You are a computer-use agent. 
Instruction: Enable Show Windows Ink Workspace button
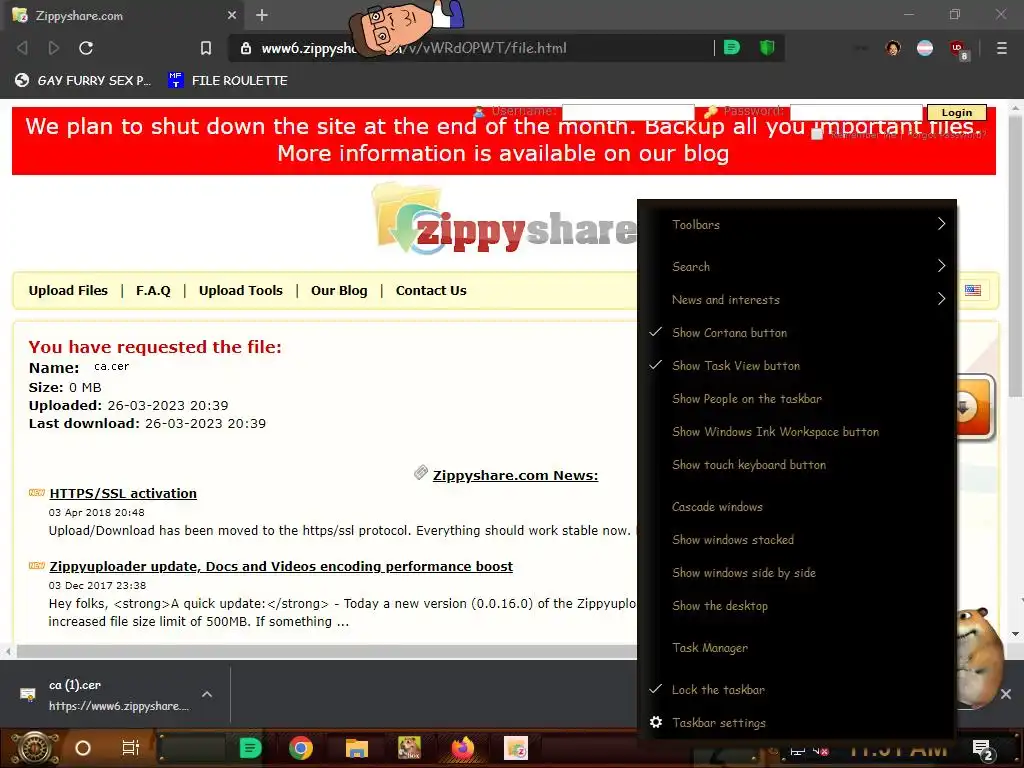point(797,432)
